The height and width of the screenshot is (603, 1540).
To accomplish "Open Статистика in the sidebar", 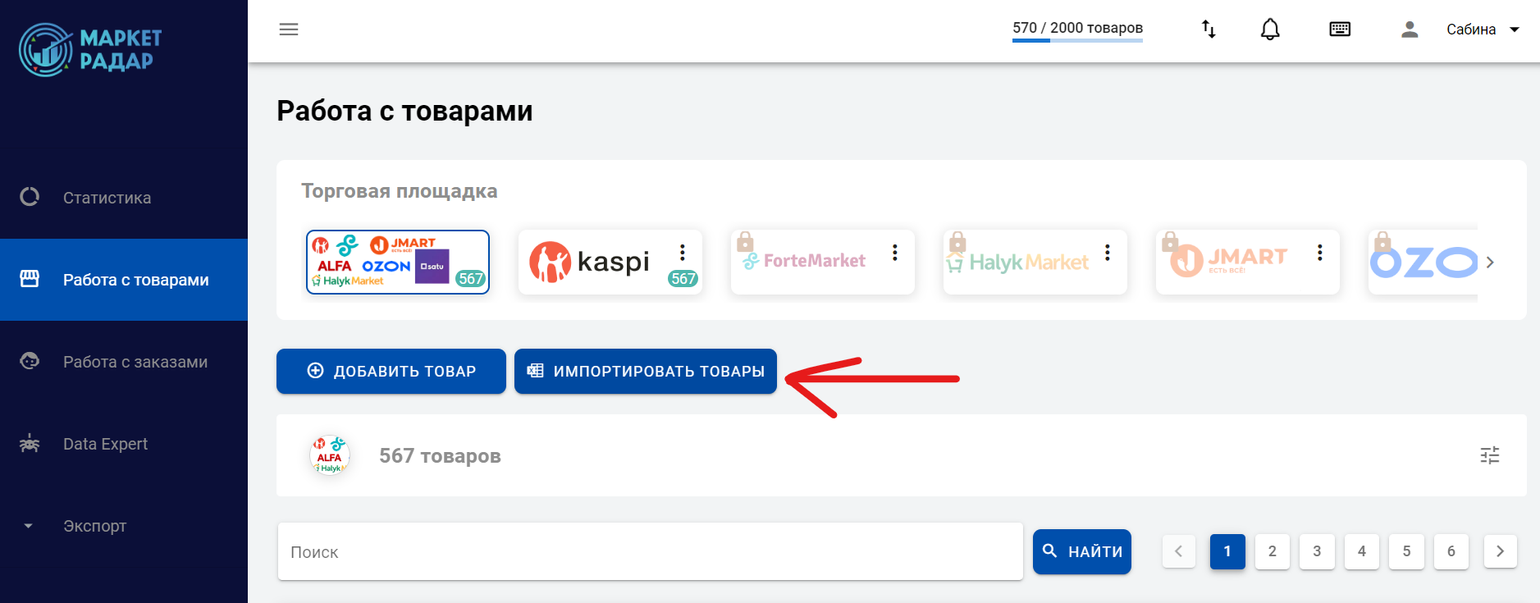I will (107, 198).
